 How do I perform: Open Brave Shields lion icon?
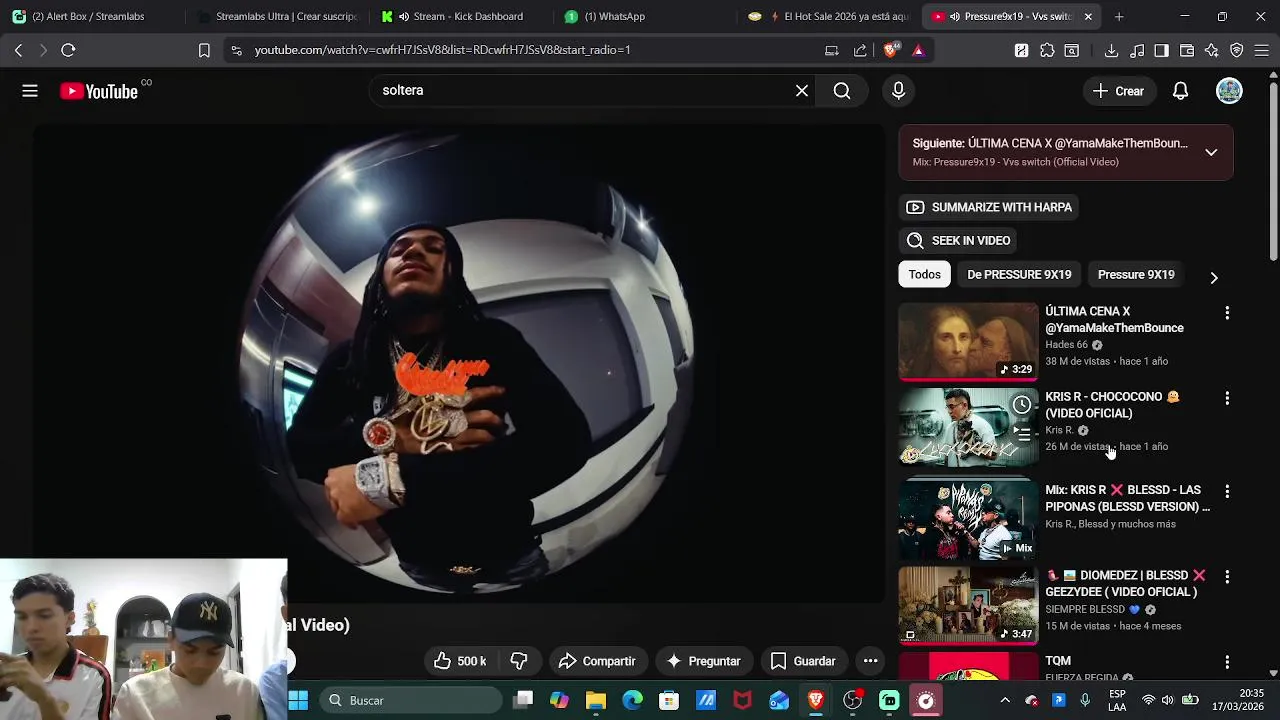[x=892, y=50]
